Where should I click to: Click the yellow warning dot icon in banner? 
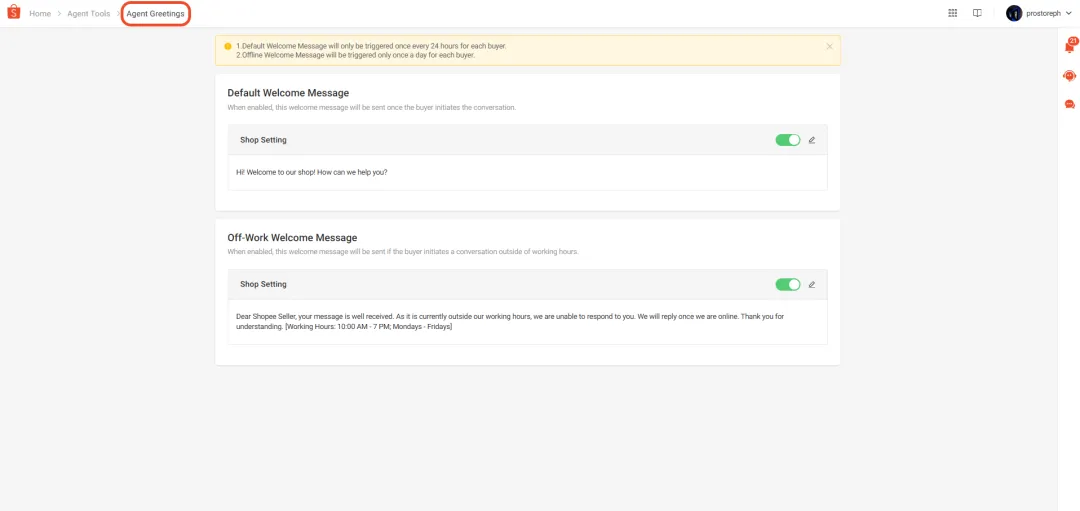click(x=228, y=46)
